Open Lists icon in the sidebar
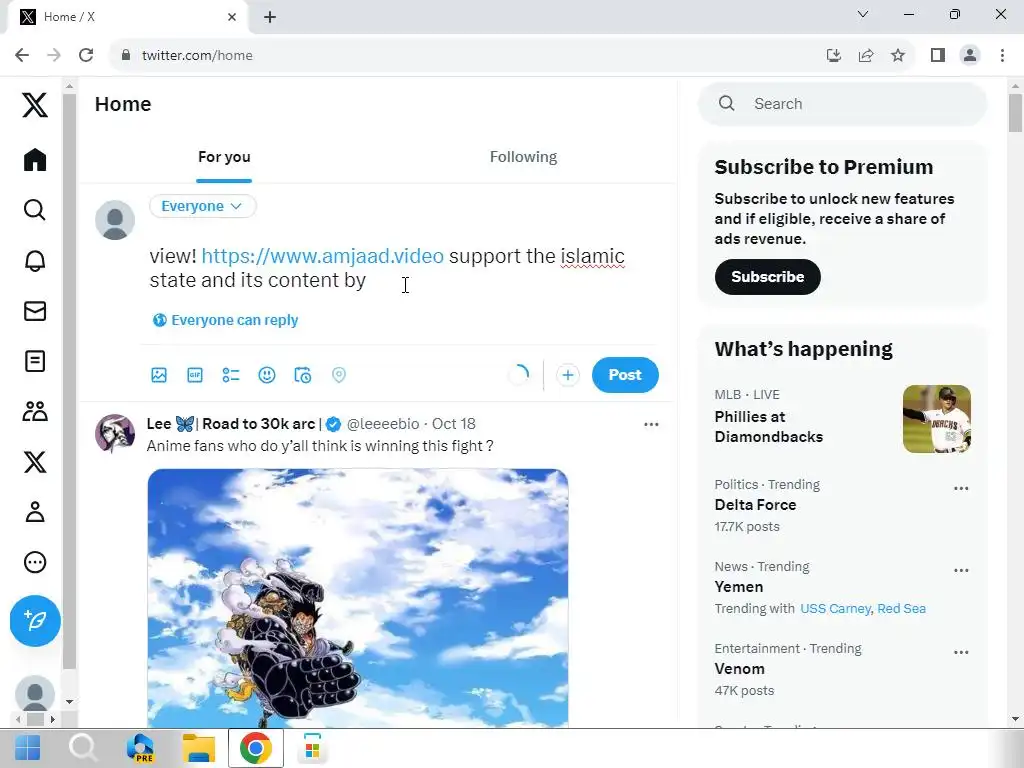 [x=35, y=361]
